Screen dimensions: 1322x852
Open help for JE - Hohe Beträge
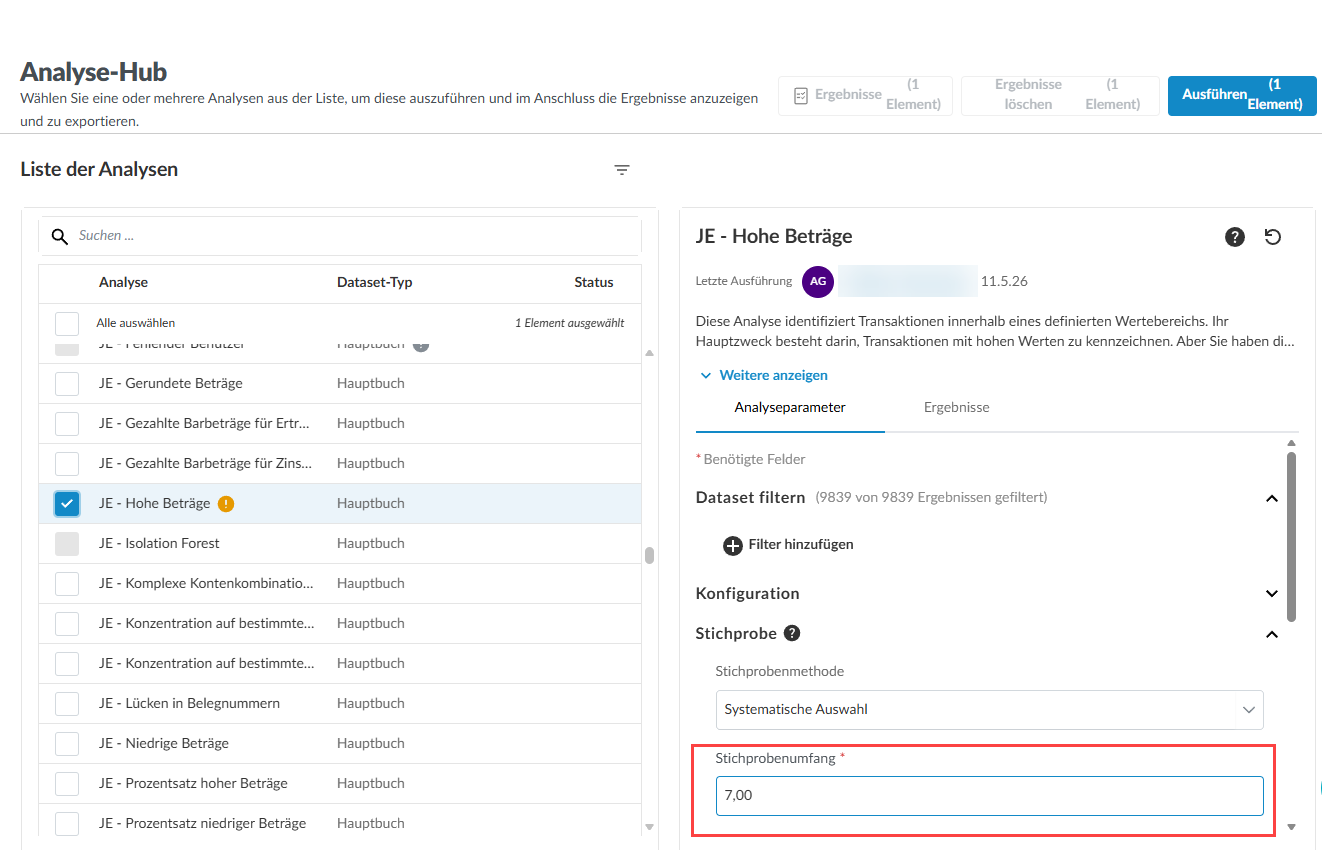(x=1235, y=237)
